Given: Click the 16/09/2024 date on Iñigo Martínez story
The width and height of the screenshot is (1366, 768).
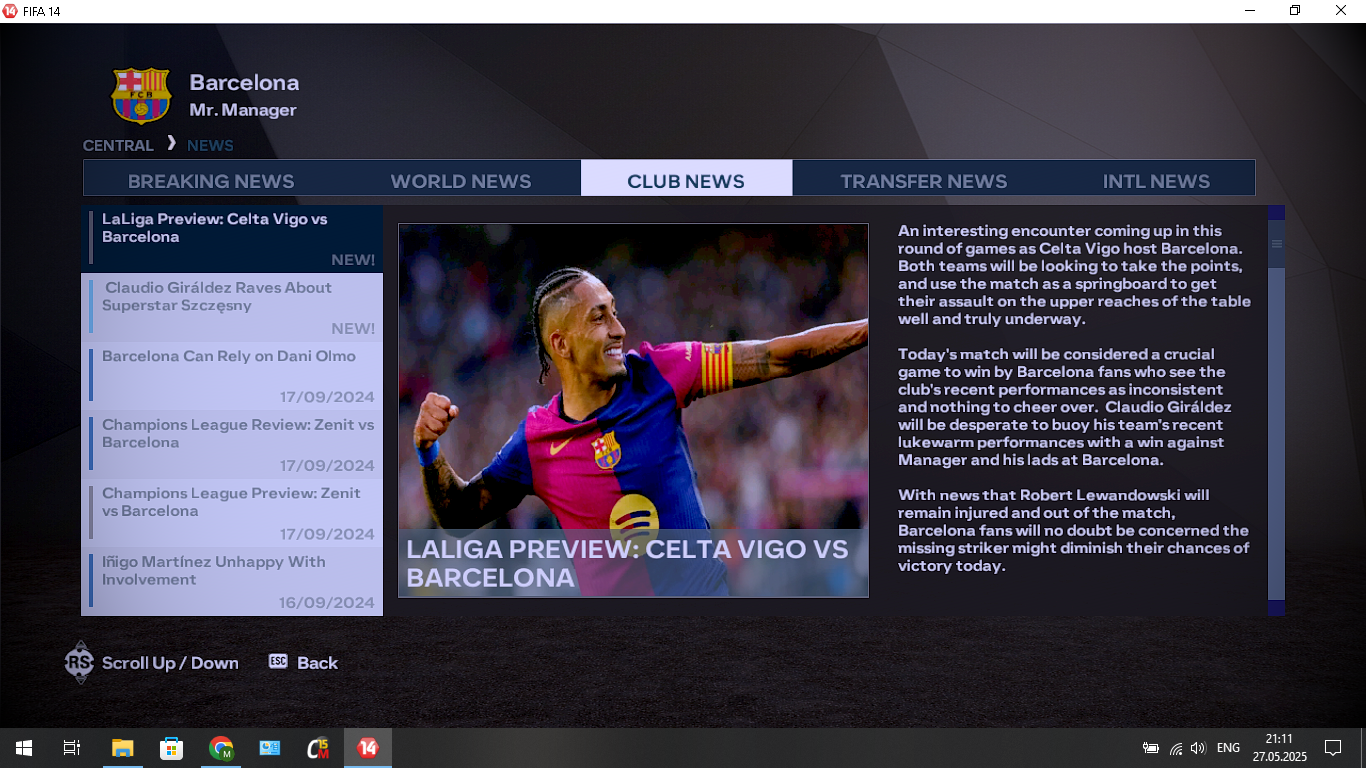Looking at the screenshot, I should 327,603.
